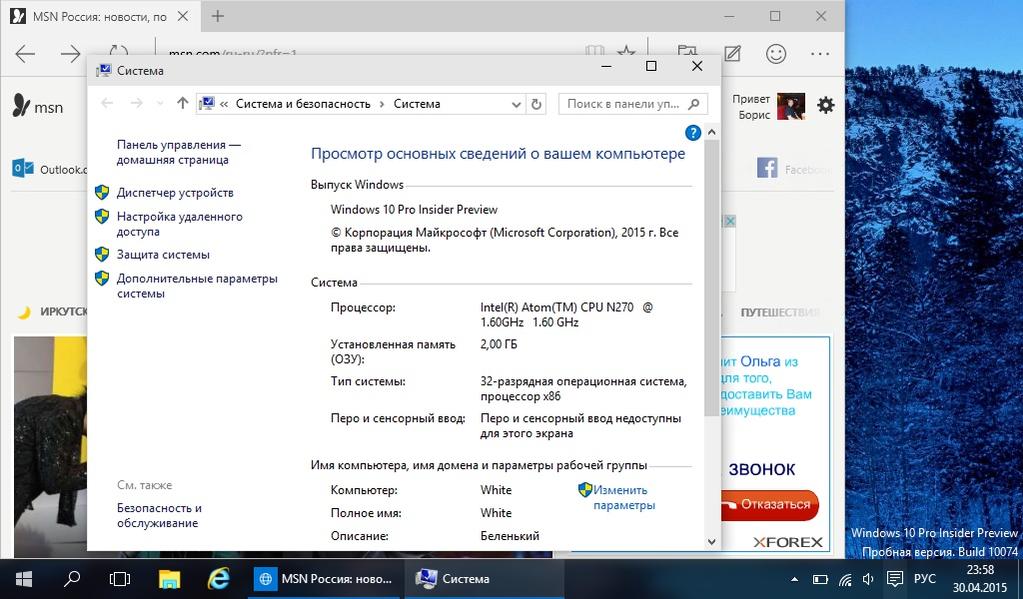
Task: Click the Edge browser back arrow
Action: tap(25, 54)
